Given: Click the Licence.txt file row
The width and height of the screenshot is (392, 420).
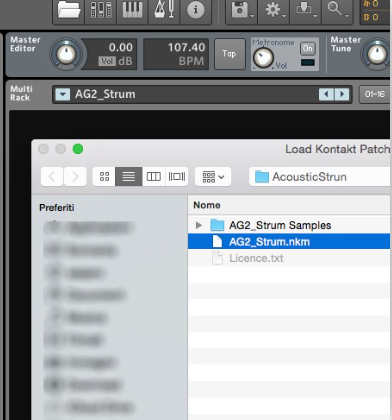Looking at the screenshot, I should tap(289, 258).
